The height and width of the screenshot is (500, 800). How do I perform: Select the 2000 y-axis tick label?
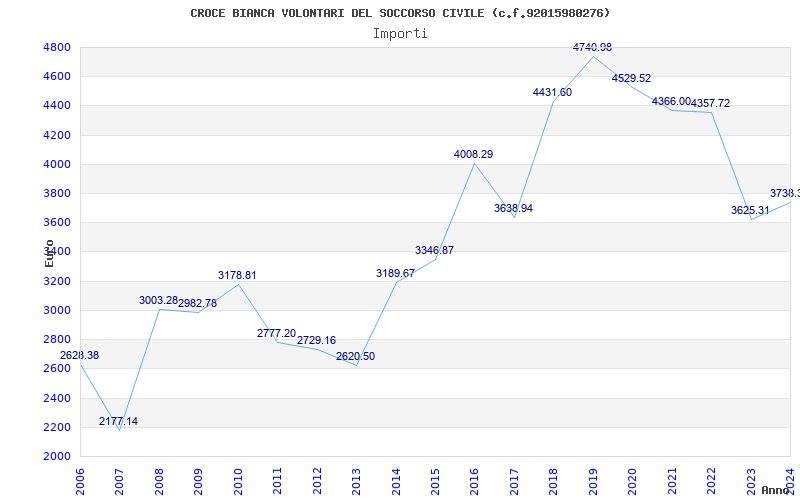click(x=56, y=456)
